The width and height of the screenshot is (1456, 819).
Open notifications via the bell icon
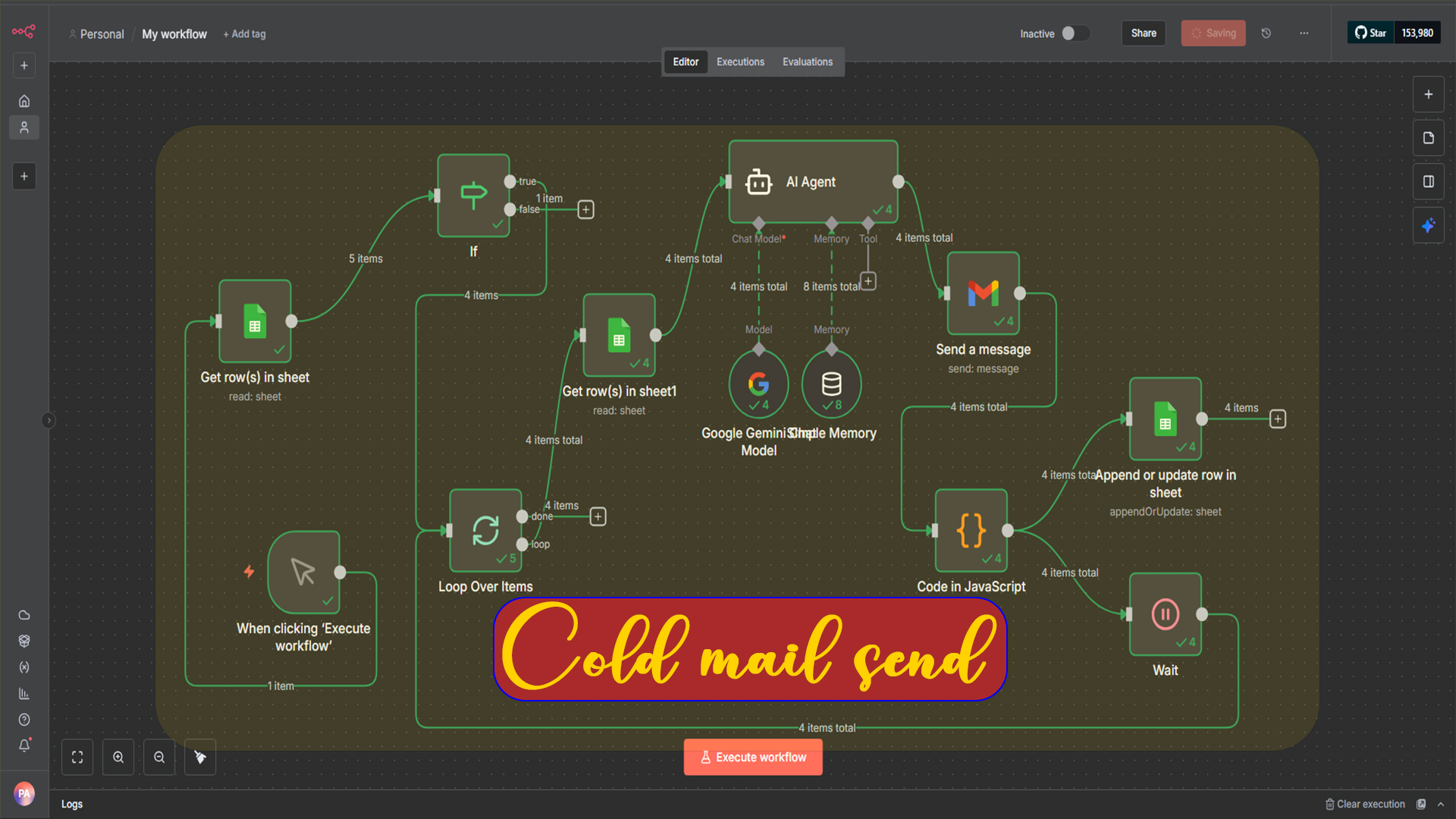[x=24, y=746]
